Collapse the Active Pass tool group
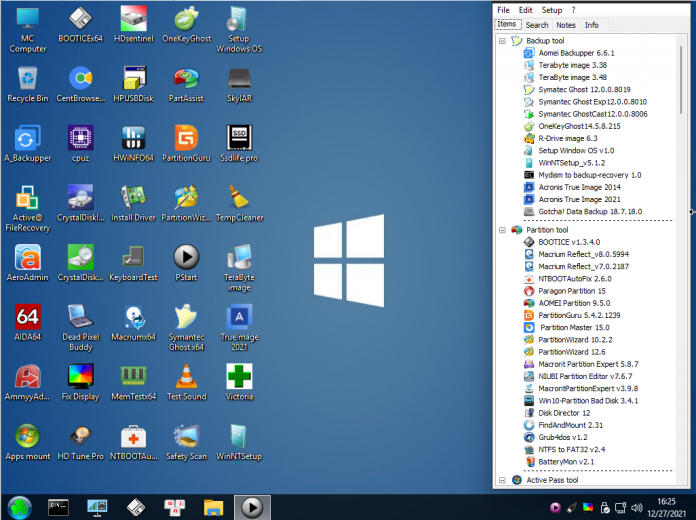This screenshot has width=696, height=520. pyautogui.click(x=502, y=480)
